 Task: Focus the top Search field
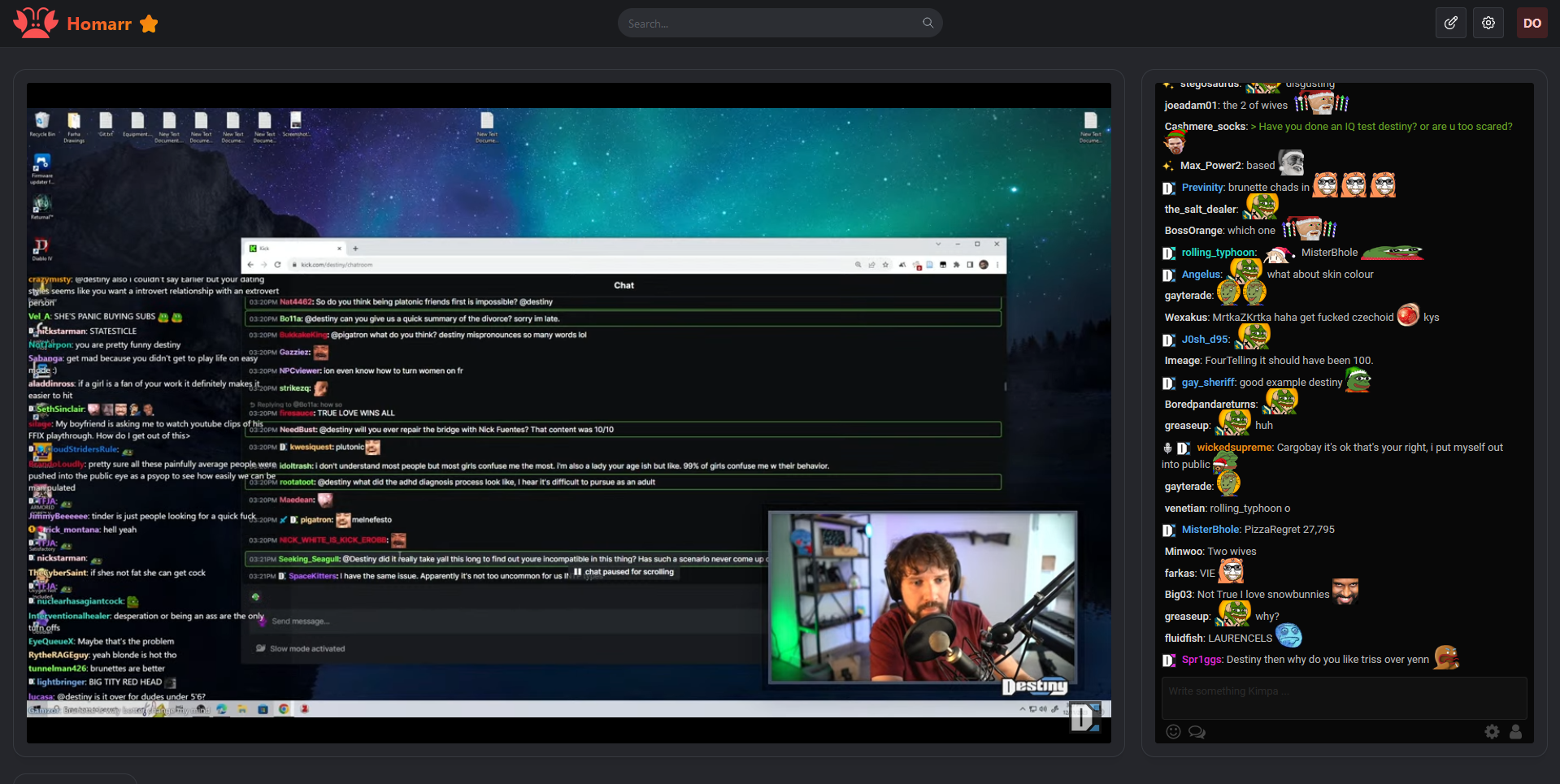click(780, 23)
